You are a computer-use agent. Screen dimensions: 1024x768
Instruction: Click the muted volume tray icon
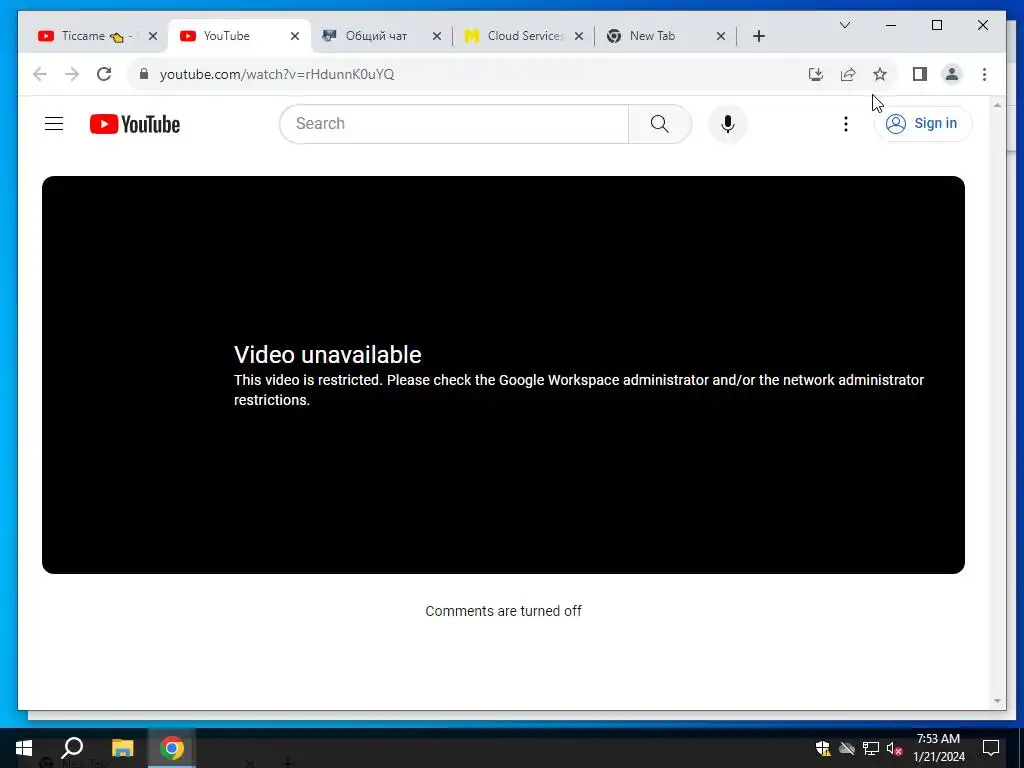[895, 748]
